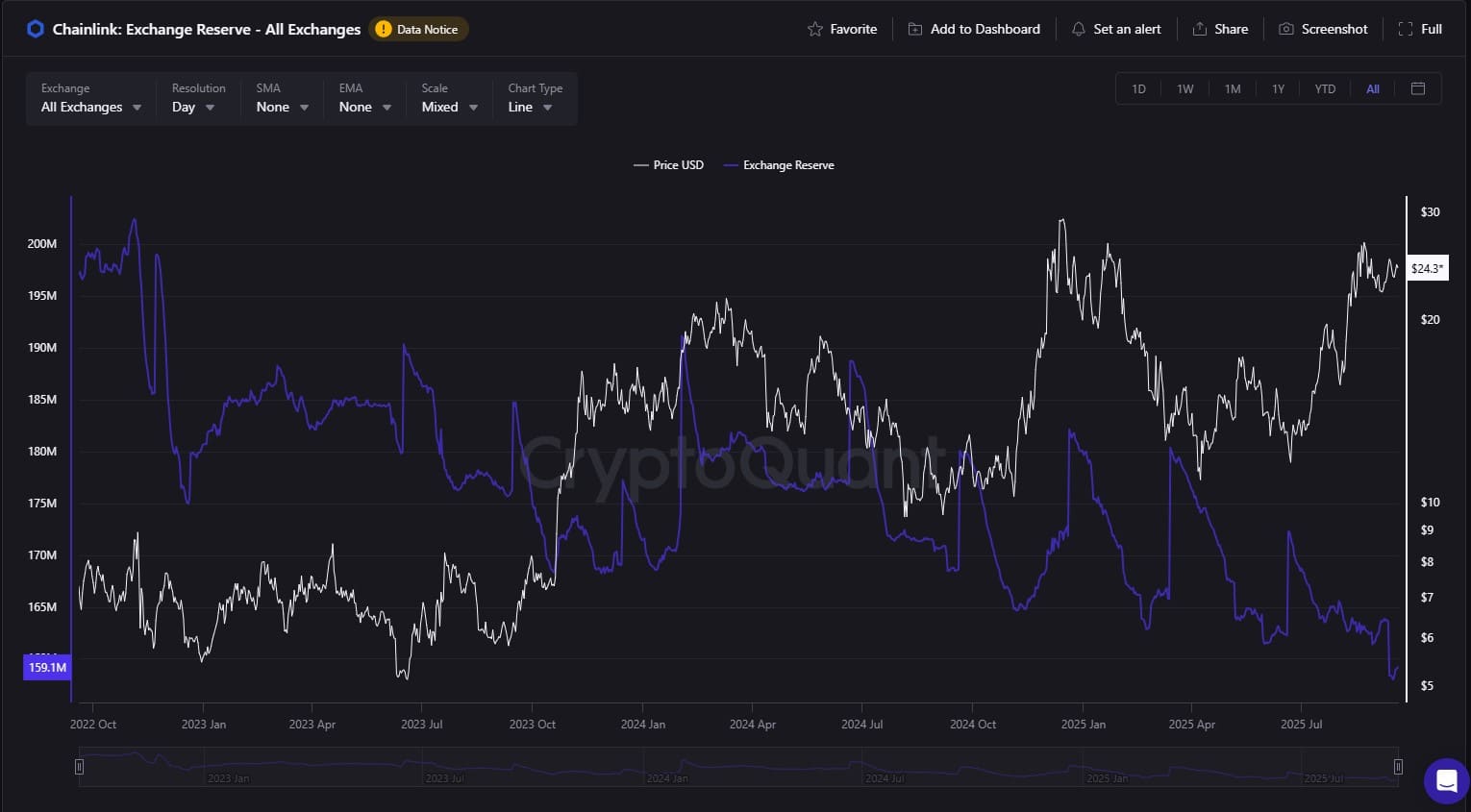Toggle the Exchange Reserve legend series
This screenshot has width=1471, height=812.
pos(779,165)
